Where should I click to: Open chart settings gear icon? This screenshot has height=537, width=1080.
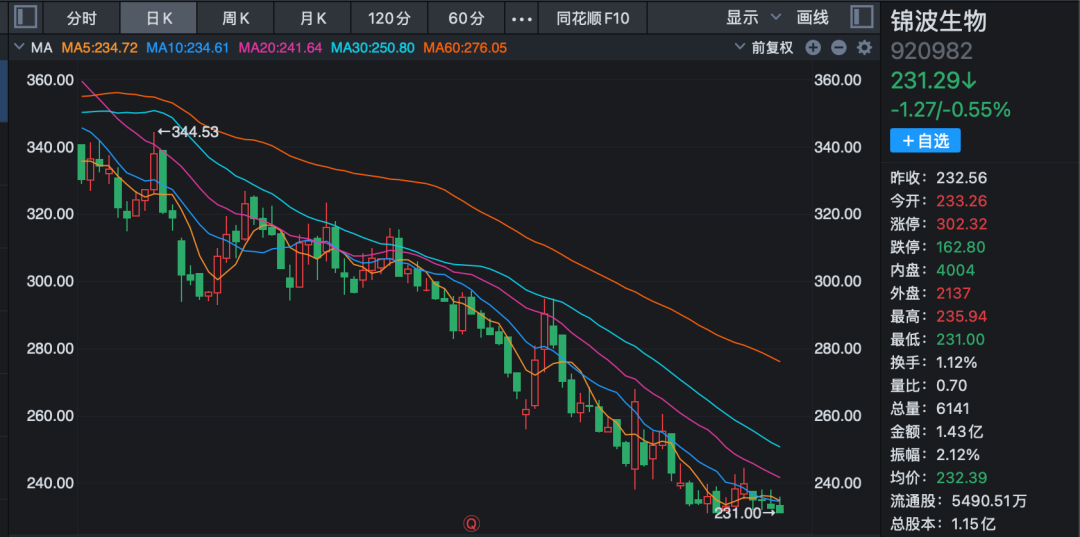click(863, 48)
